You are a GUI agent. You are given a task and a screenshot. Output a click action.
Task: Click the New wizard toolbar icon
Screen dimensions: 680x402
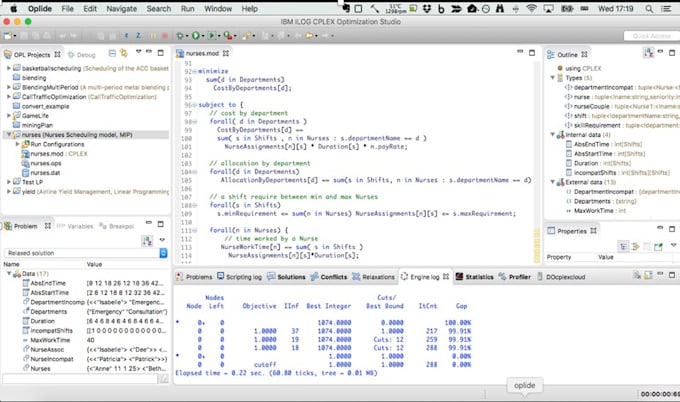(8, 36)
